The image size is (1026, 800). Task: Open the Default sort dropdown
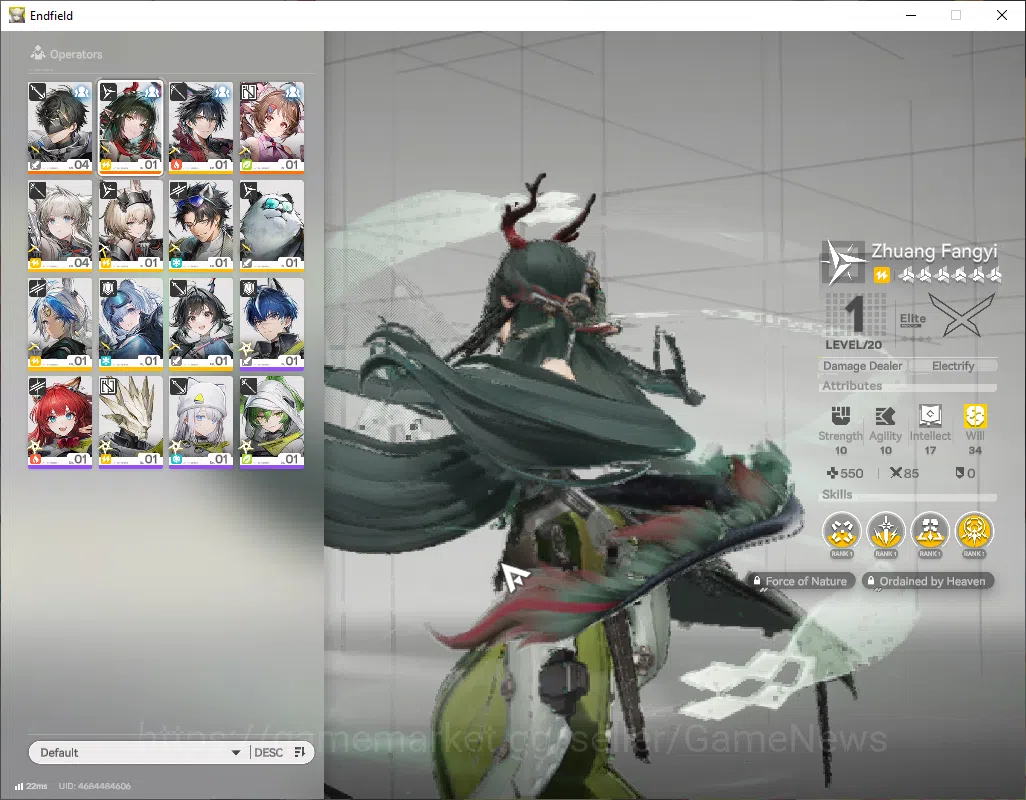click(x=139, y=752)
